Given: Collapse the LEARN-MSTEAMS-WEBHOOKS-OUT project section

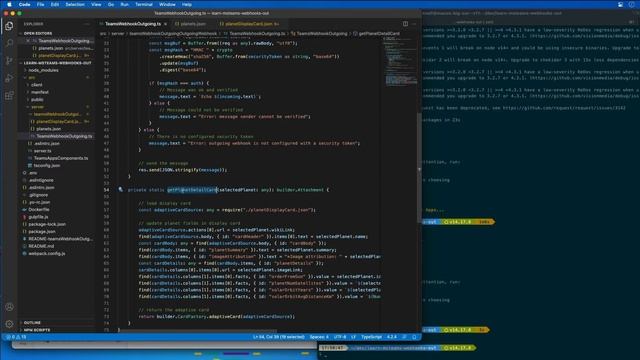Looking at the screenshot, I should click(x=57, y=63).
